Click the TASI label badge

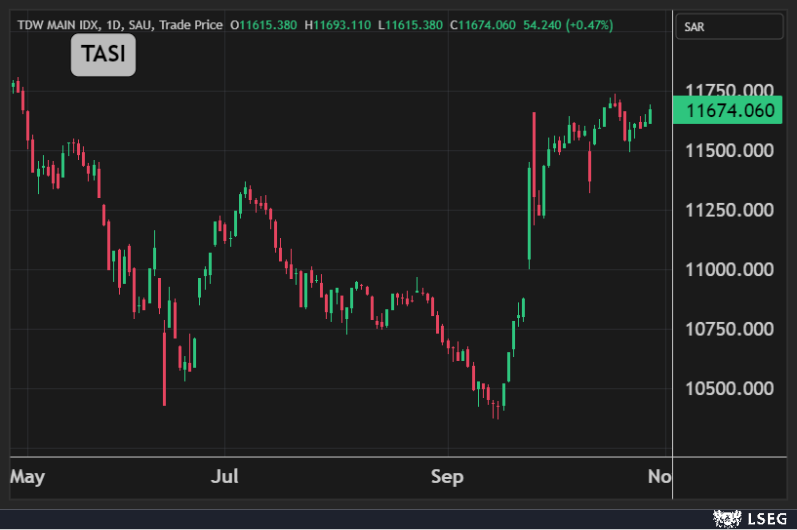(x=103, y=56)
